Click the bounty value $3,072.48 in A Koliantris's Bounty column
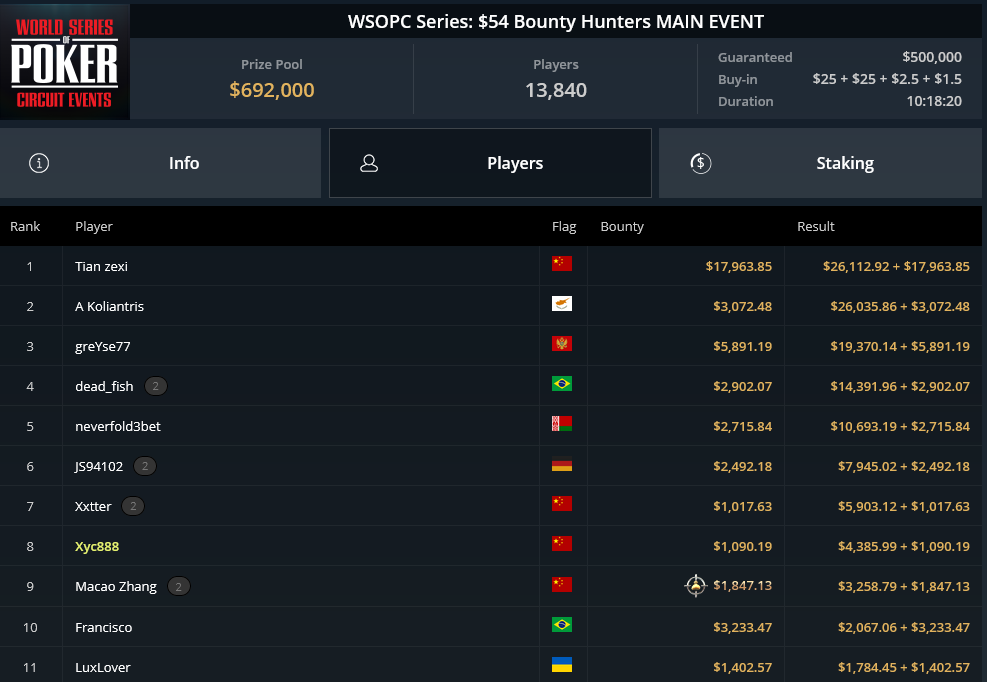Image resolution: width=987 pixels, height=682 pixels. [x=742, y=307]
